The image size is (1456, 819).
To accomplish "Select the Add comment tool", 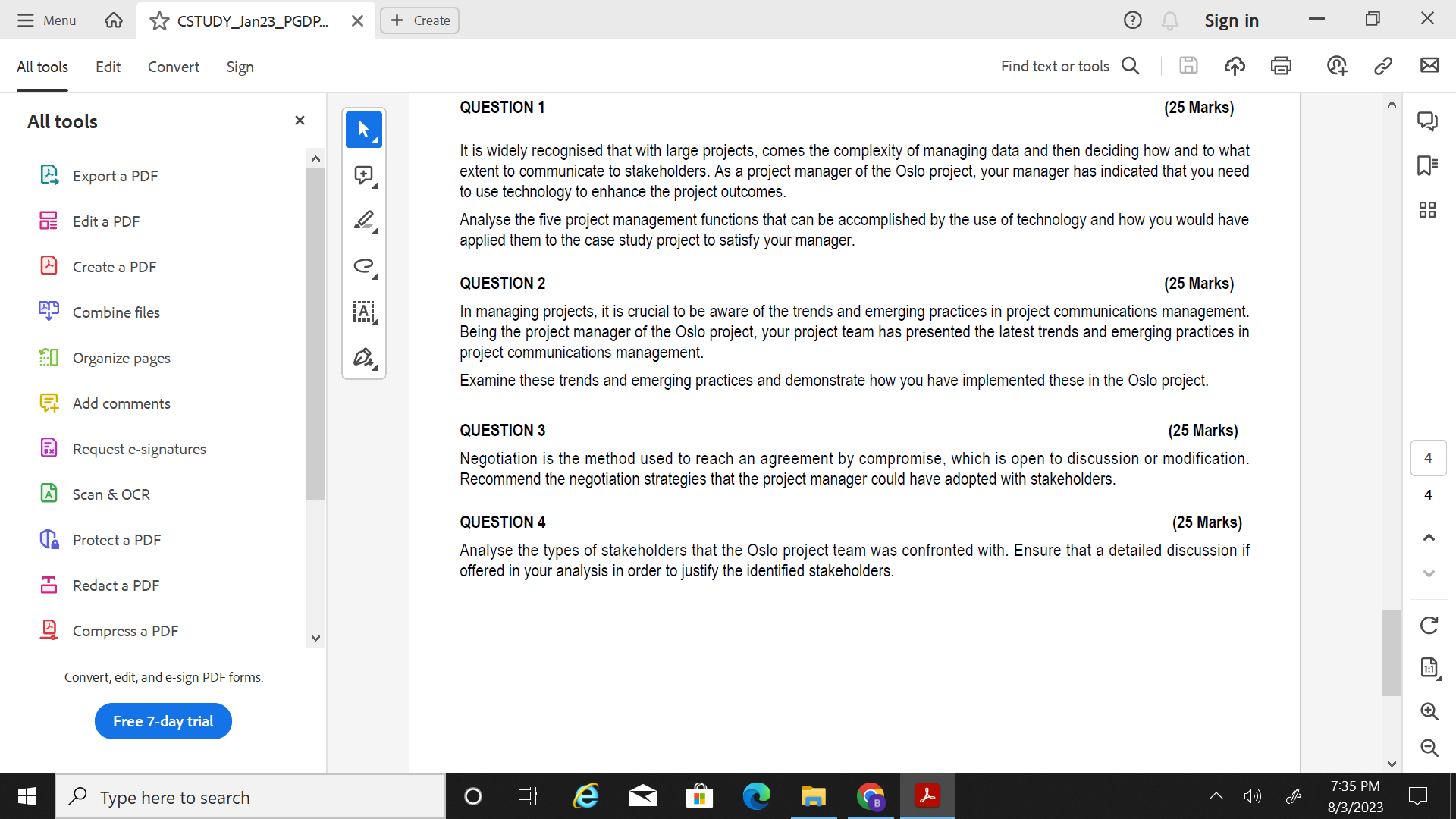I will click(364, 174).
